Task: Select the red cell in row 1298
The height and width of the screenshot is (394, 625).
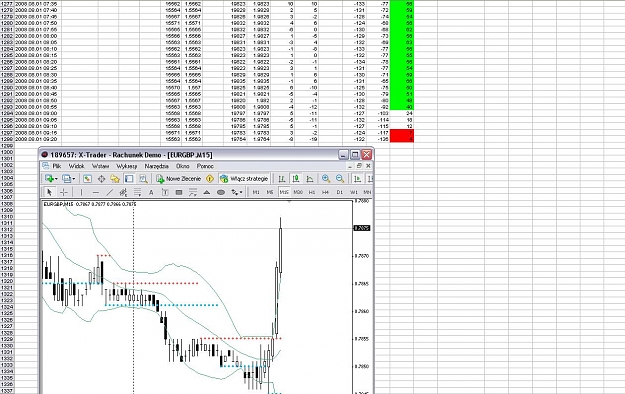Action: point(402,139)
